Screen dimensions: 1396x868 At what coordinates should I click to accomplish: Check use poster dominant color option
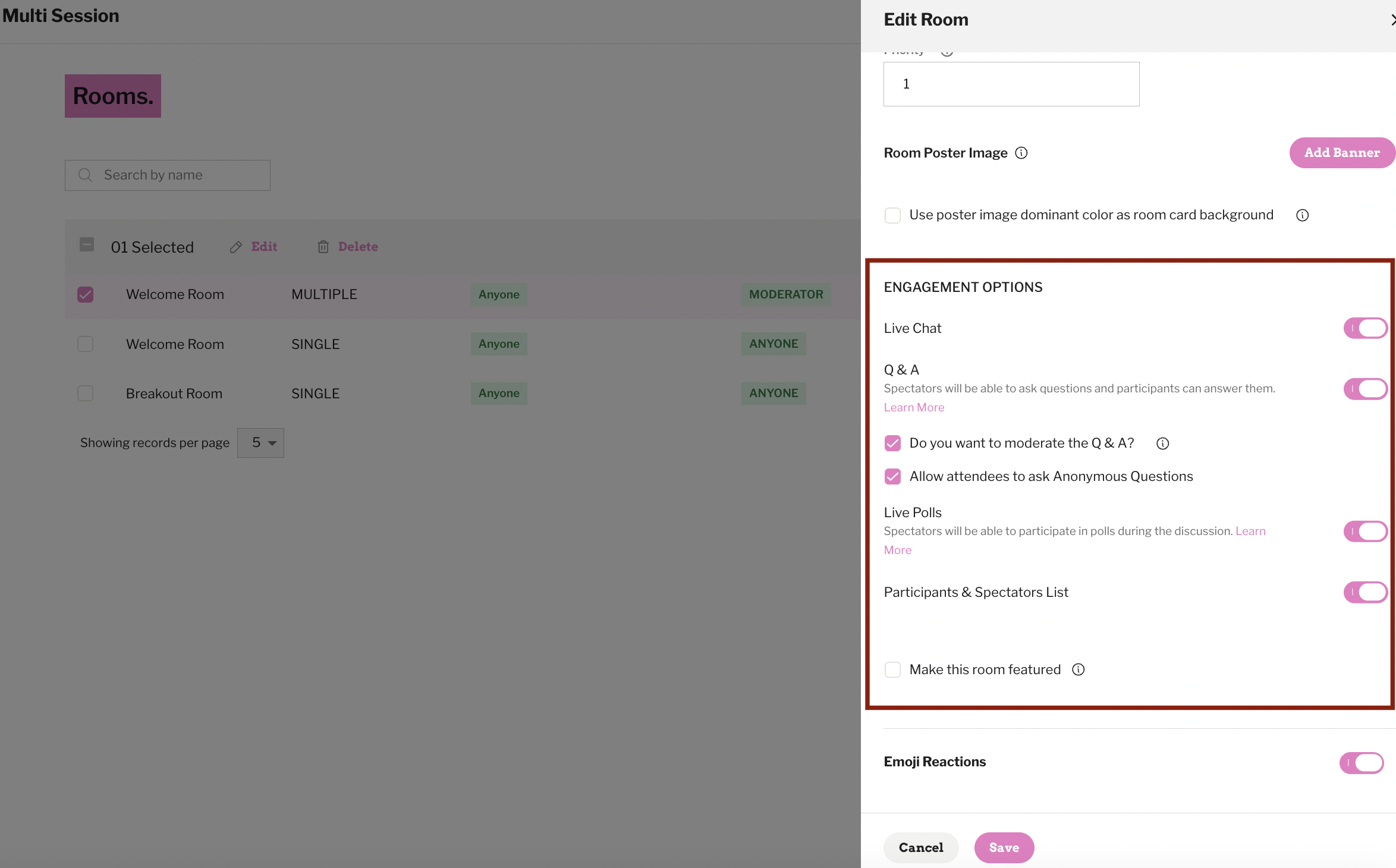click(x=892, y=215)
